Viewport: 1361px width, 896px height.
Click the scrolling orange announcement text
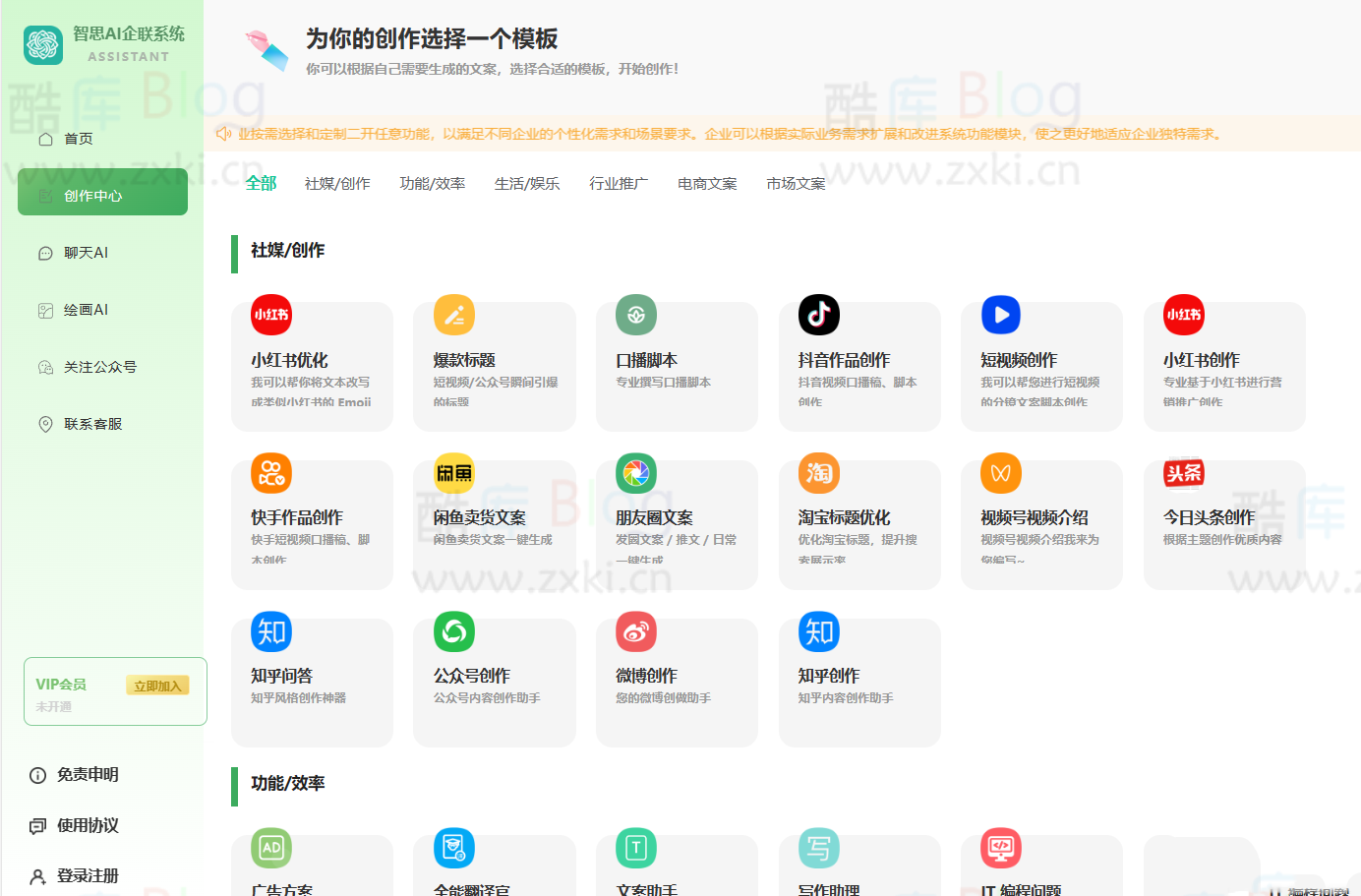(x=732, y=134)
